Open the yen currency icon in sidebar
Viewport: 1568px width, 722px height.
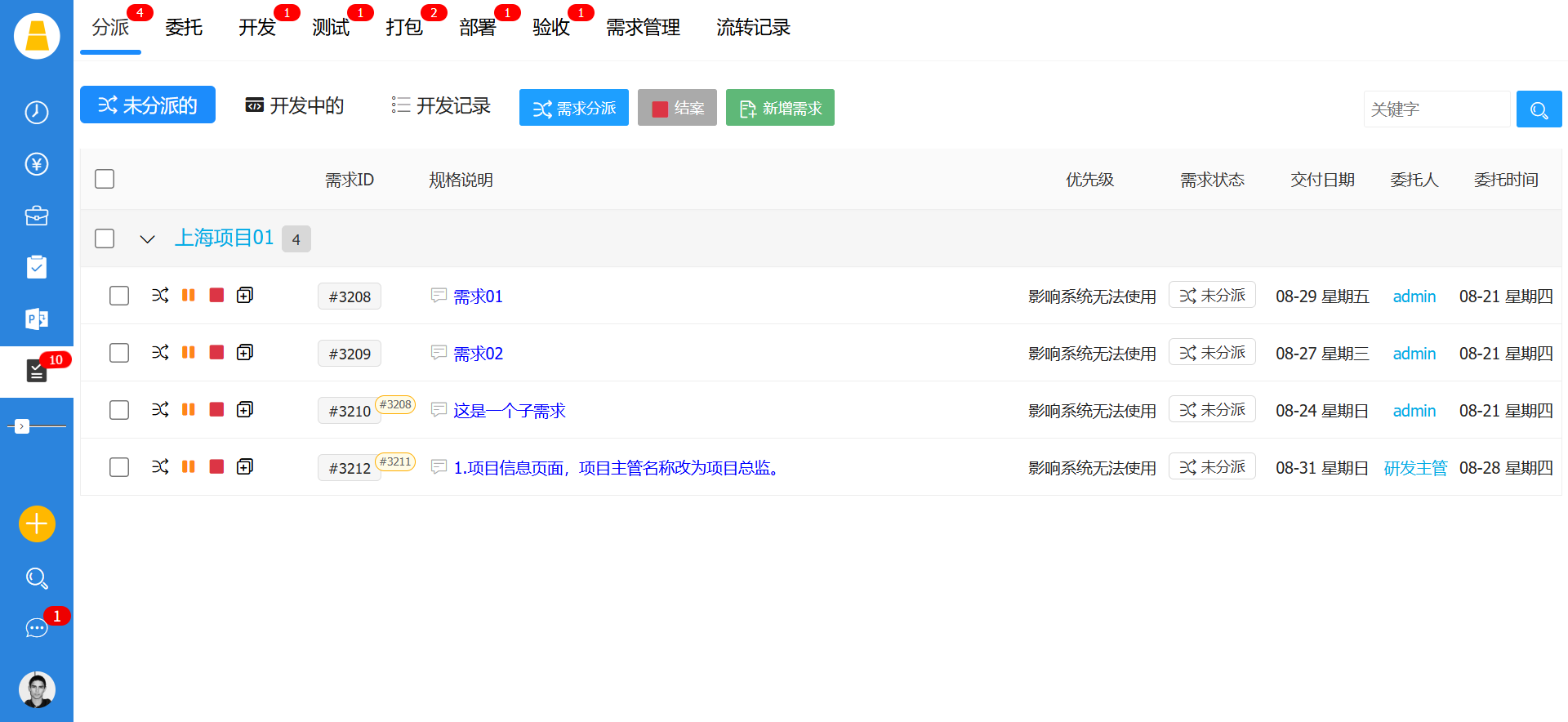37,164
